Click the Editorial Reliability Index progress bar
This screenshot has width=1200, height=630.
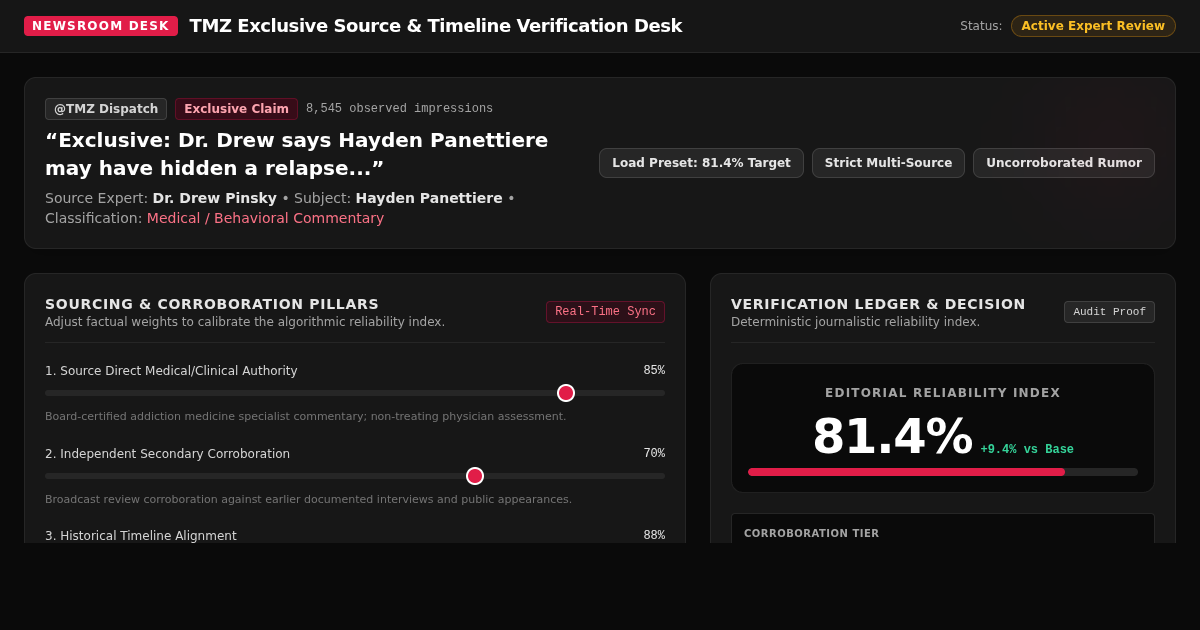pyautogui.click(x=943, y=472)
